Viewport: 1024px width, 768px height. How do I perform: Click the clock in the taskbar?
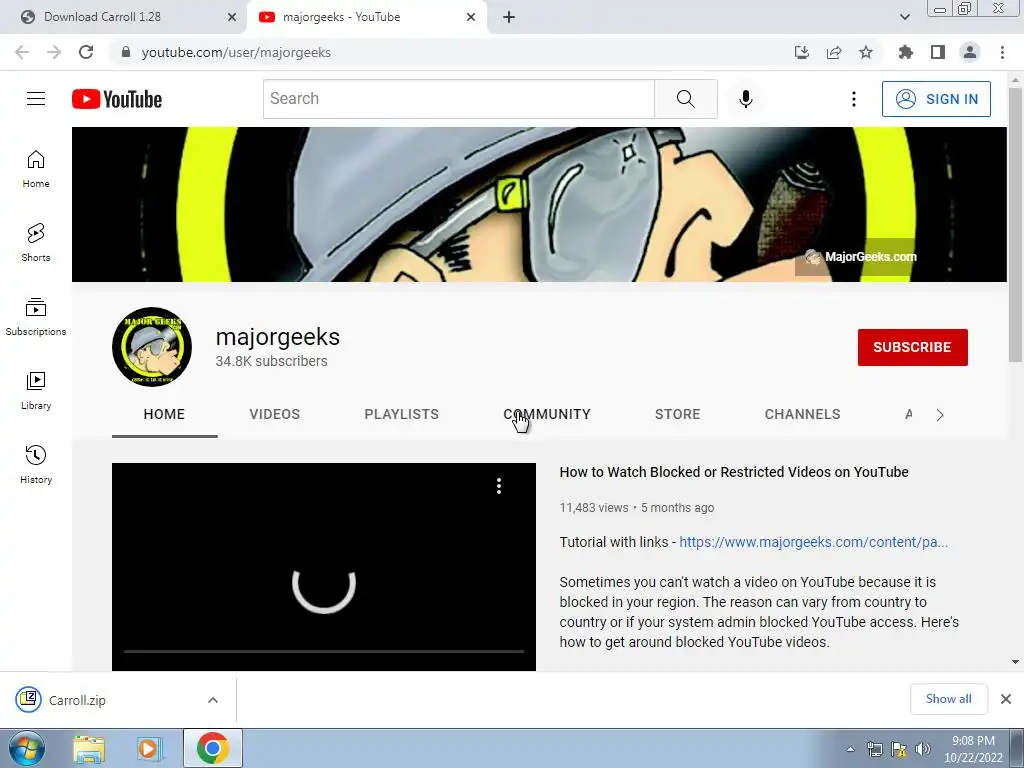click(x=973, y=749)
